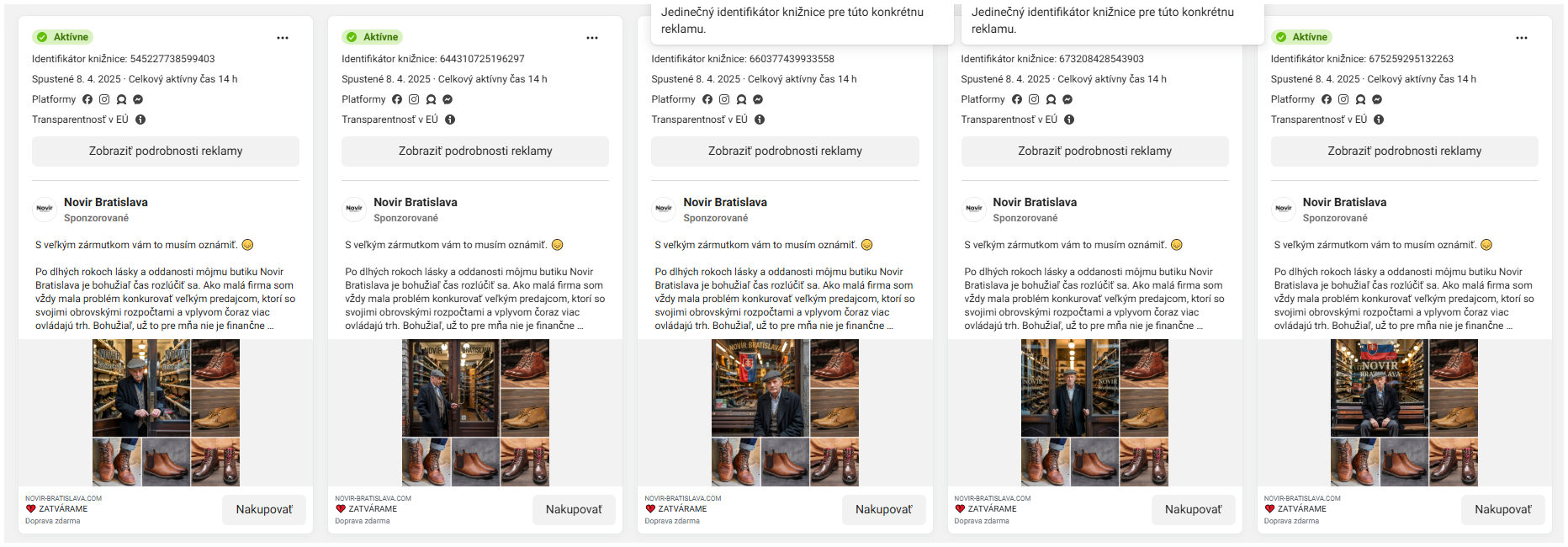The width and height of the screenshot is (1568, 547).
Task: Click Audience Network icon in third ad card
Action: (x=741, y=99)
